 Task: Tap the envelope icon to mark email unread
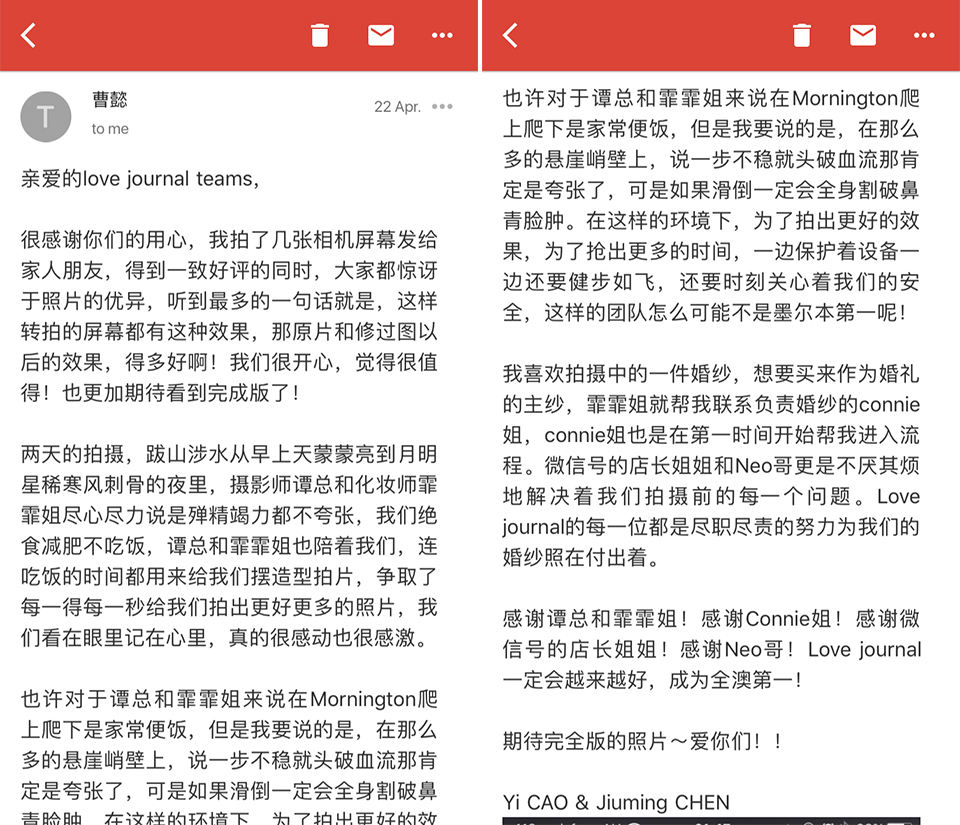(380, 34)
